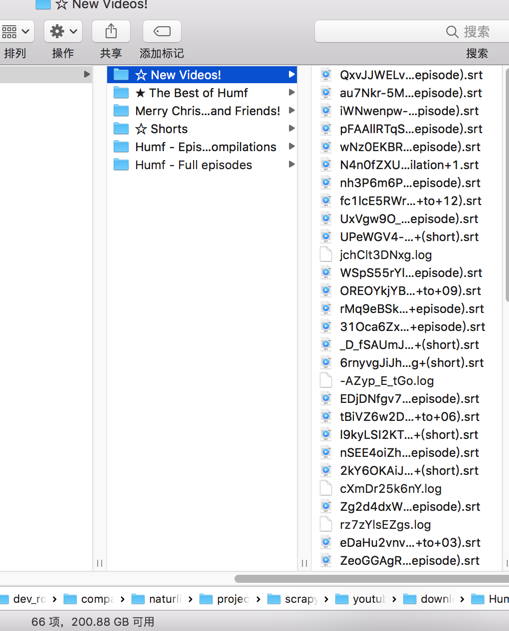Click the file icon of iWNwenpw-...pisode).srt

coord(326,111)
